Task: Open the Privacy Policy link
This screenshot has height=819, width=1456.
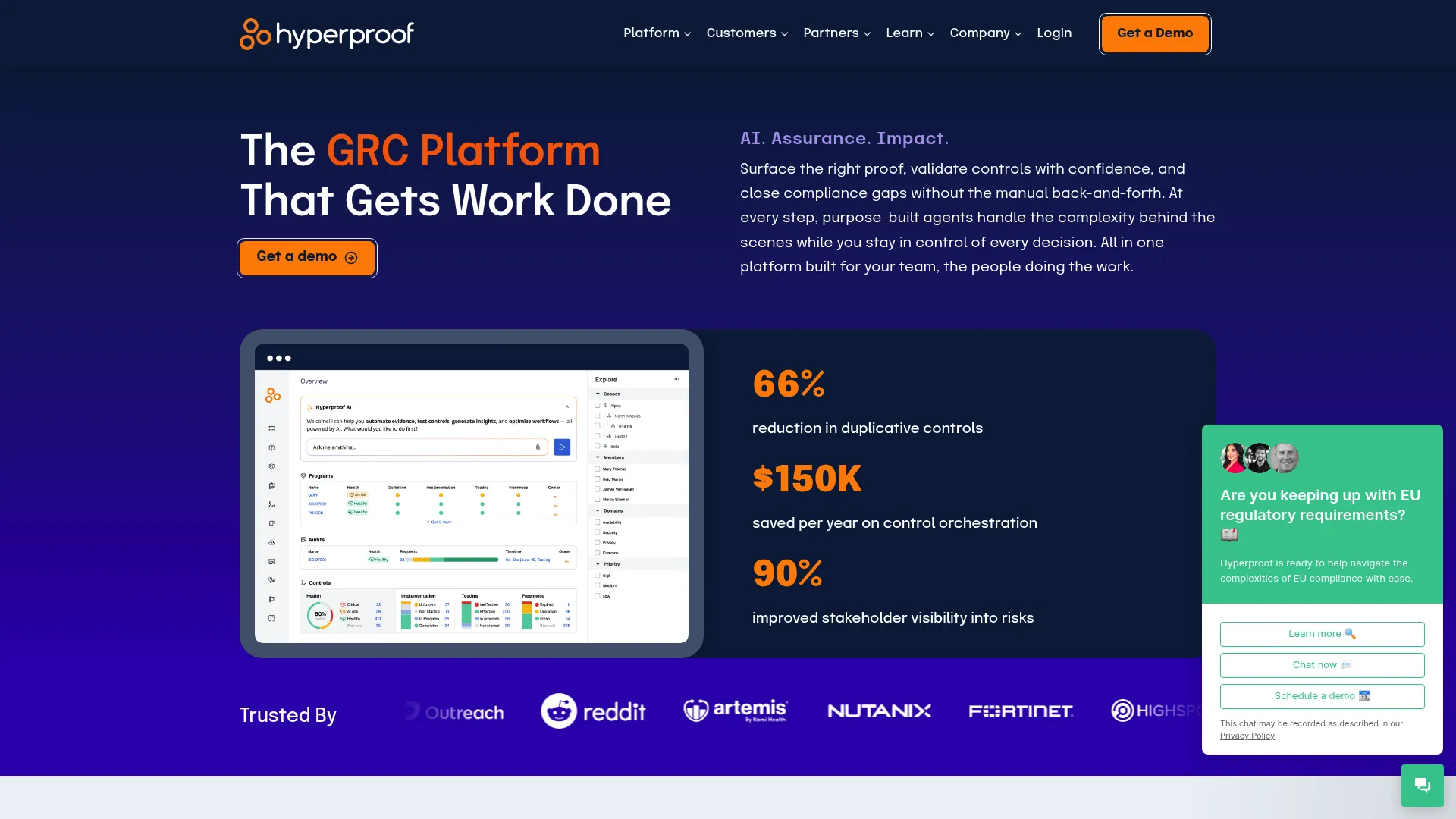Action: point(1247,736)
